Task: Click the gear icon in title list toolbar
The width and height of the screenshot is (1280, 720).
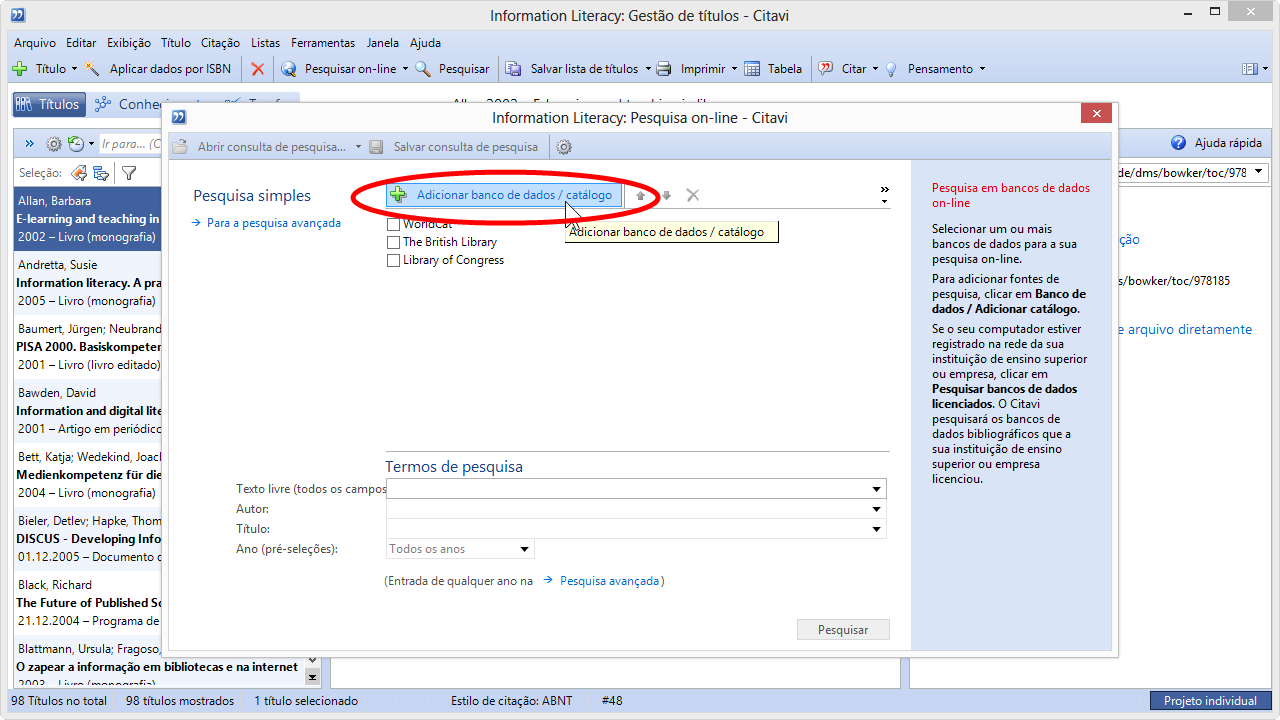Action: [54, 144]
